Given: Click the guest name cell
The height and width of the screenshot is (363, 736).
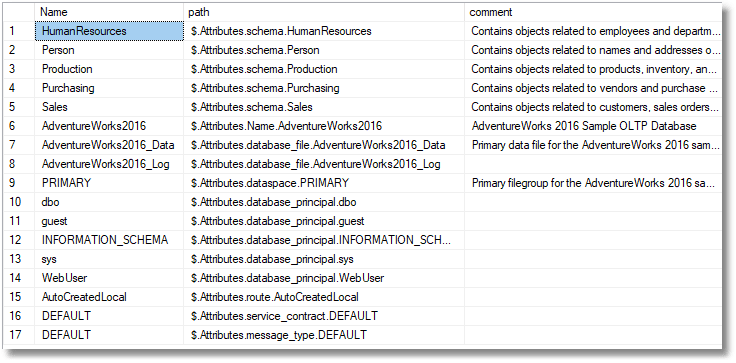Looking at the screenshot, I should point(109,221).
